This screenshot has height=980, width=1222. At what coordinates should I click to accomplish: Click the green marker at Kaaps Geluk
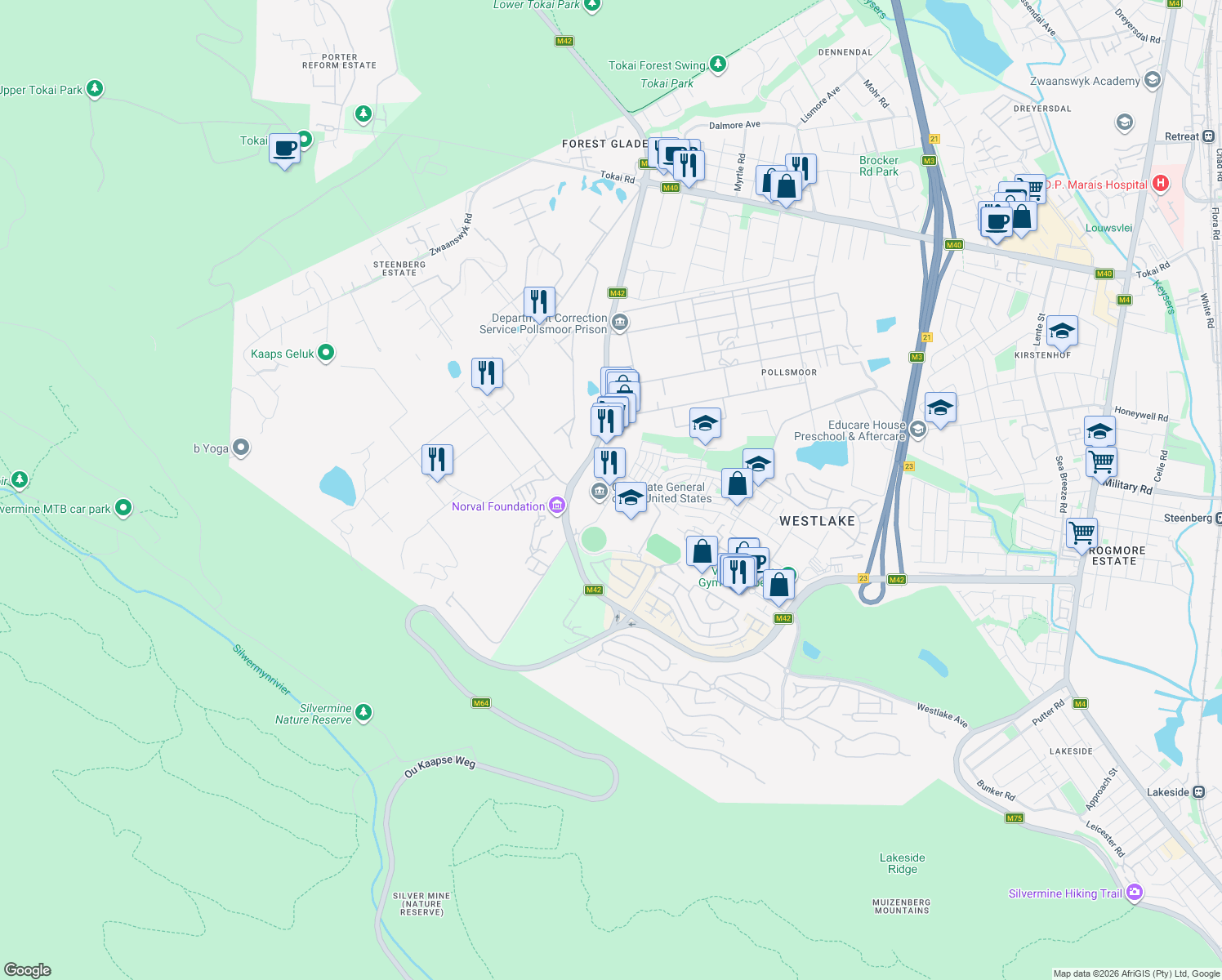coord(326,353)
